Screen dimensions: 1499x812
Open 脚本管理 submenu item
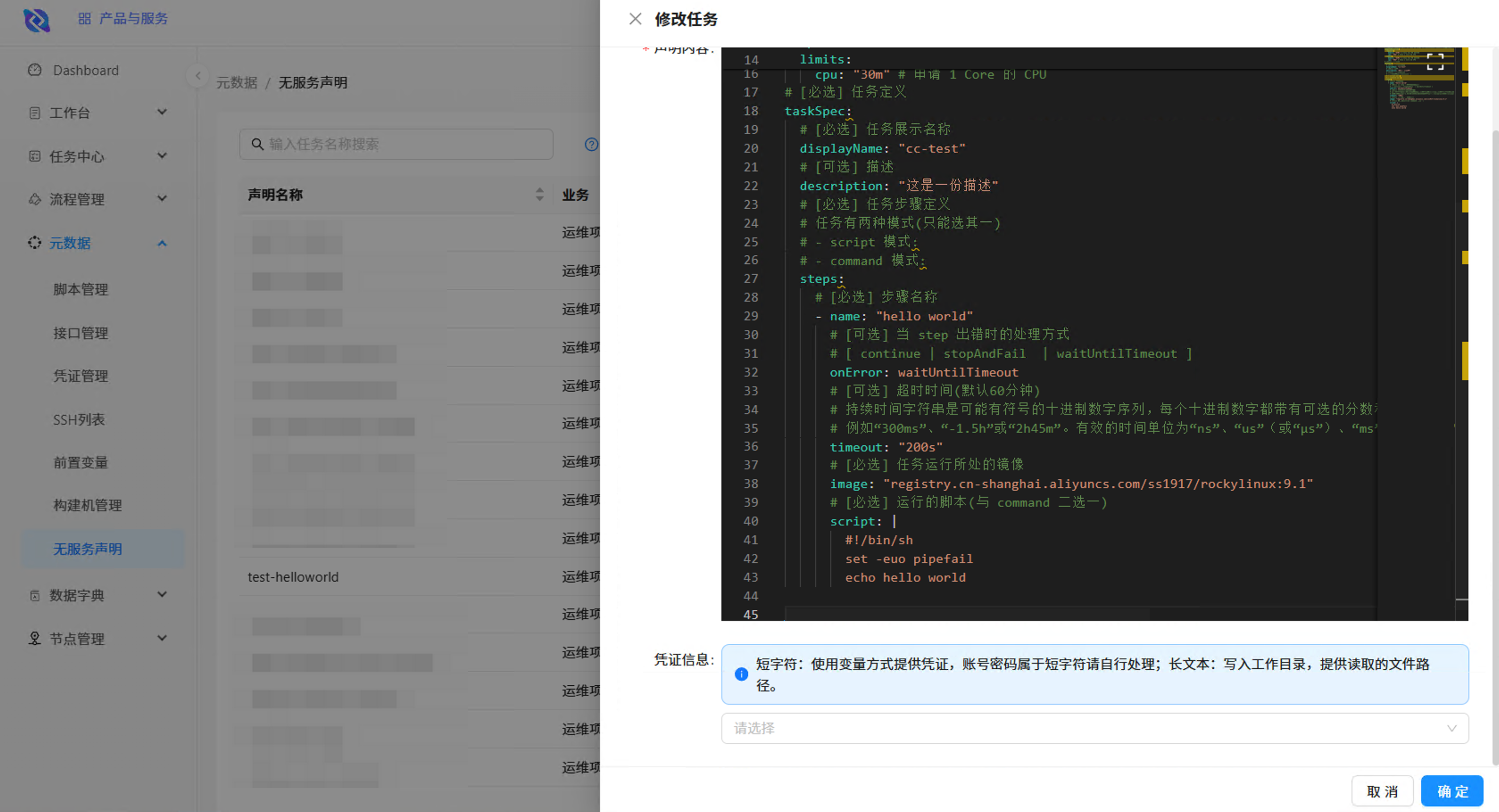[81, 289]
